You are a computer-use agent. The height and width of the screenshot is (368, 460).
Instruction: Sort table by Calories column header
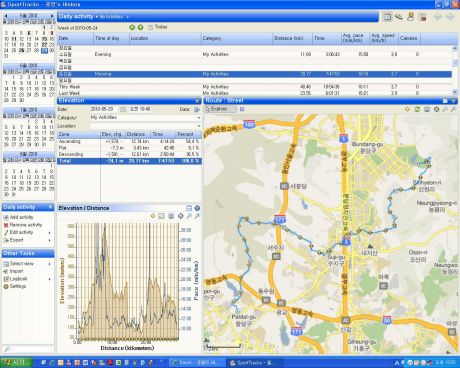click(x=410, y=38)
